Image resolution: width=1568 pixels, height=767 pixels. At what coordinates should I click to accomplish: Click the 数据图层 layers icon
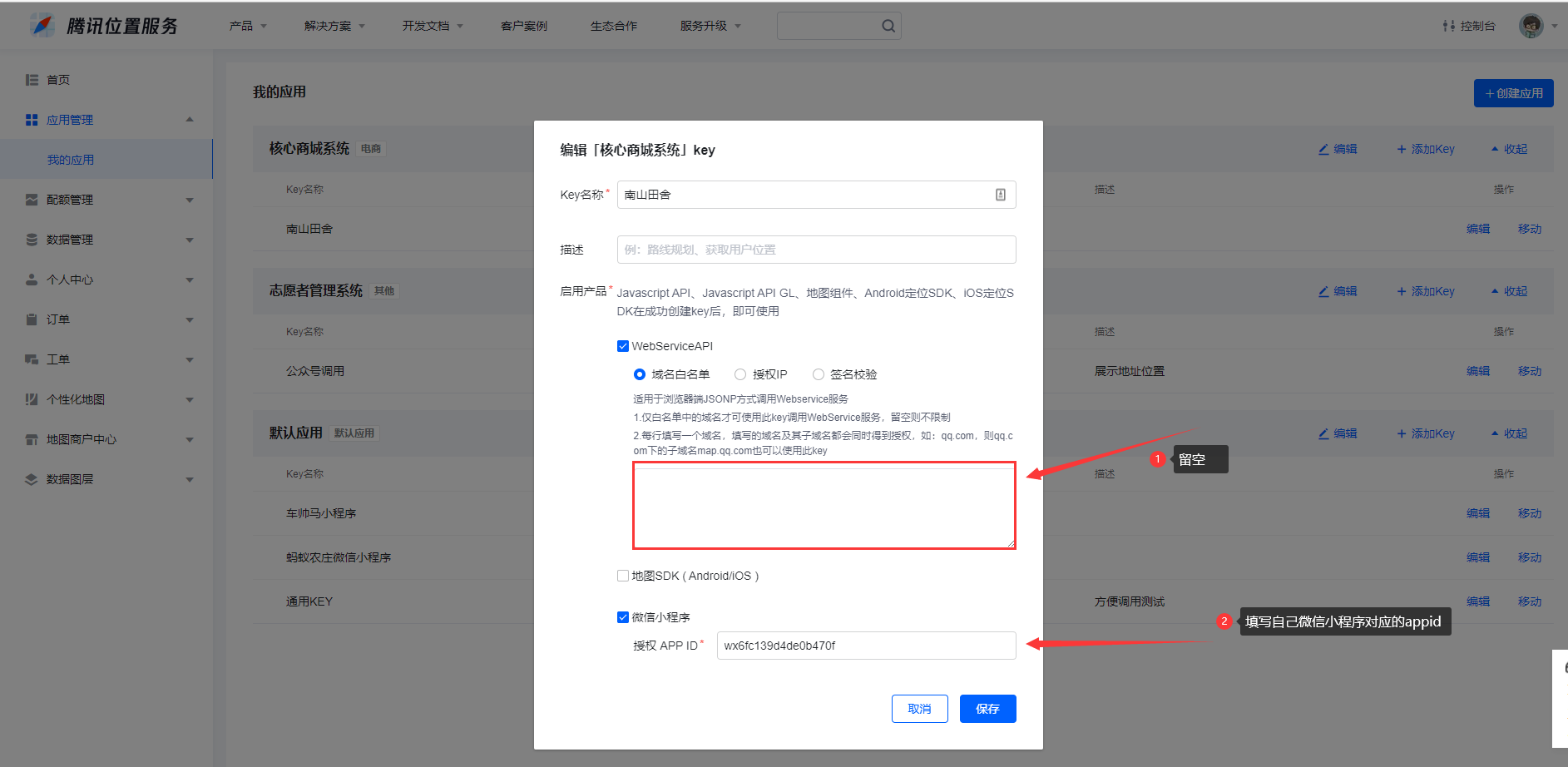(32, 479)
